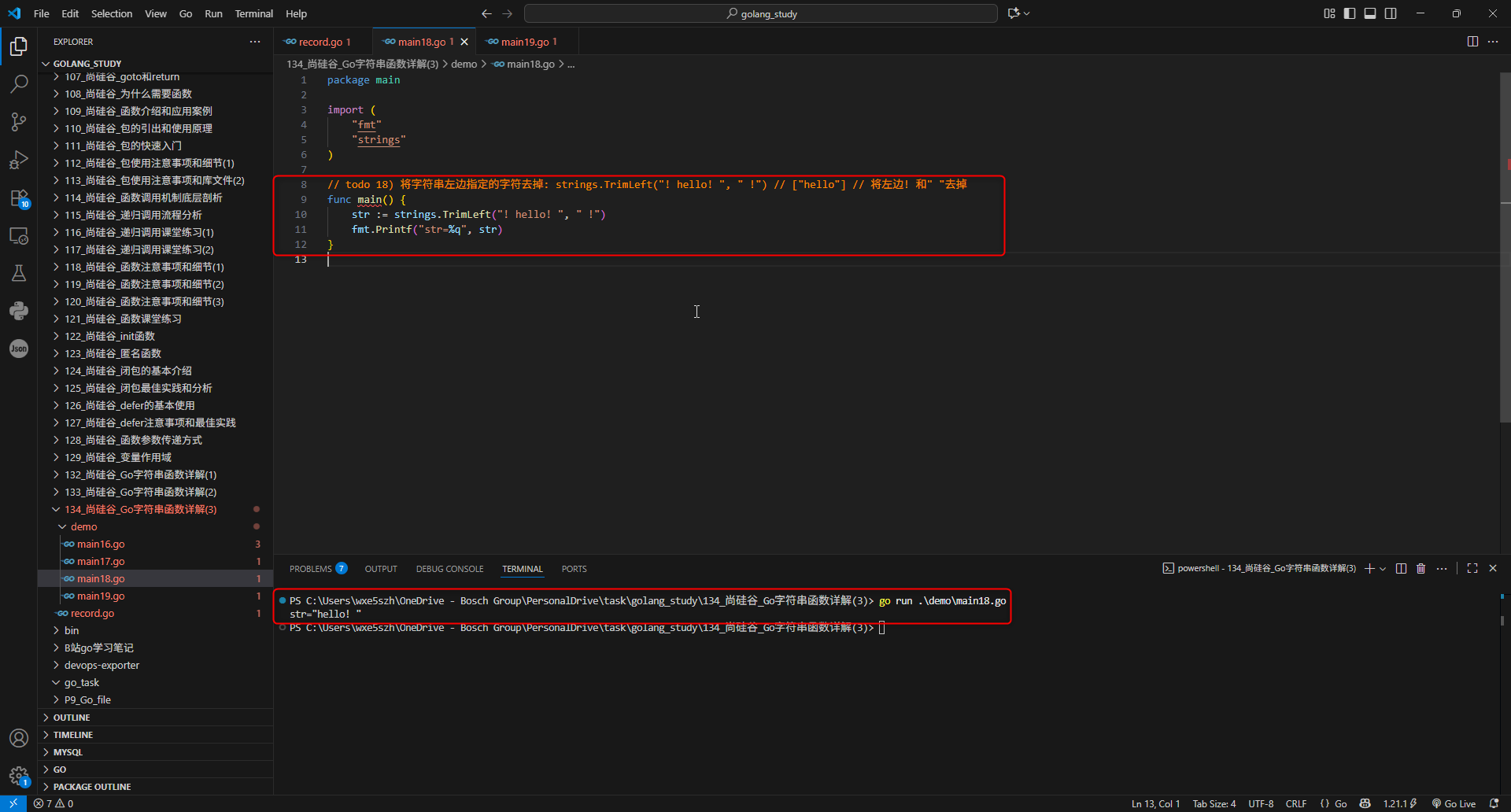Close the bottom panel
The image size is (1511, 812).
1493,569
